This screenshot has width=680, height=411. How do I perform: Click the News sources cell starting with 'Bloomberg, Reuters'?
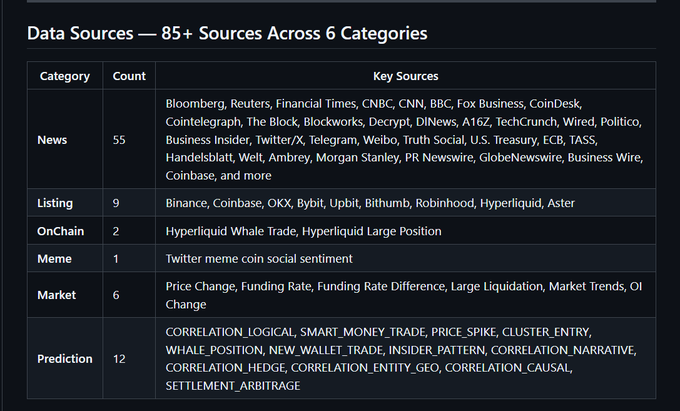click(x=405, y=140)
